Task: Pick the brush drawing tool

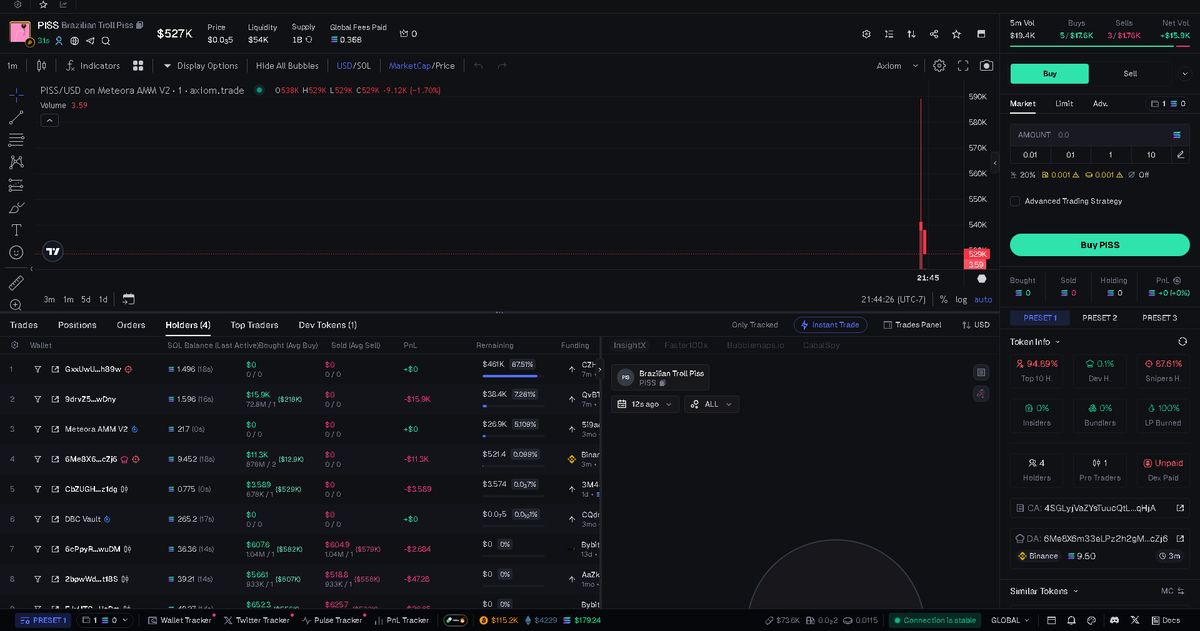Action: [x=16, y=208]
